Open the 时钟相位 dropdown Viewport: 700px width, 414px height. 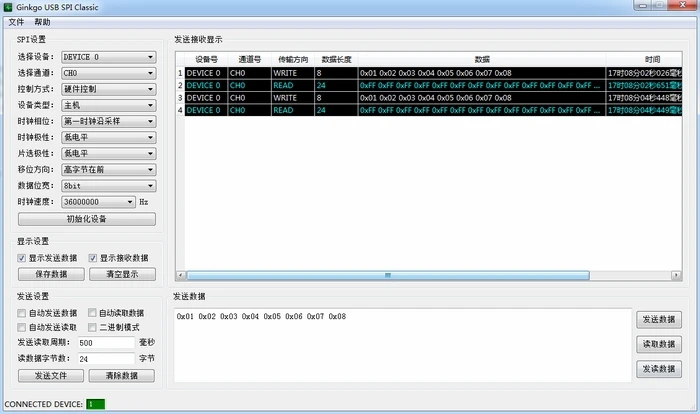click(108, 121)
